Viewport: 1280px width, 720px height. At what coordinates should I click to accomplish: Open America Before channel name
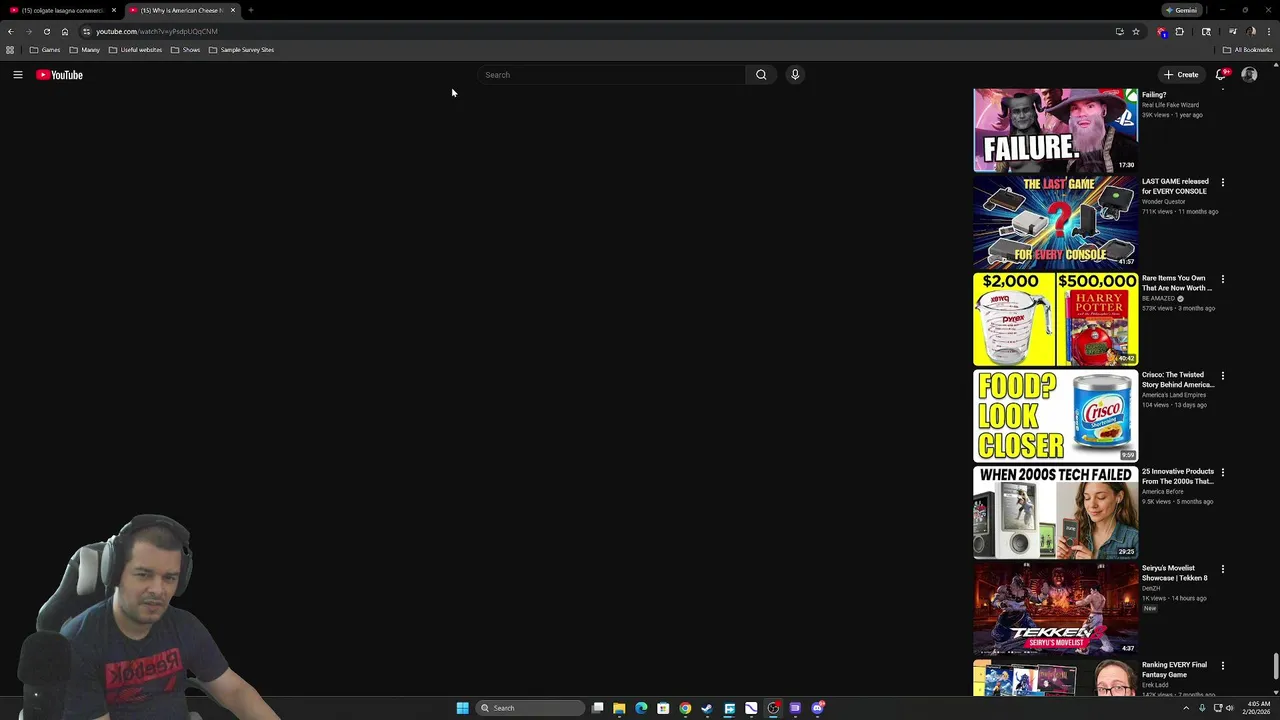click(x=1162, y=492)
